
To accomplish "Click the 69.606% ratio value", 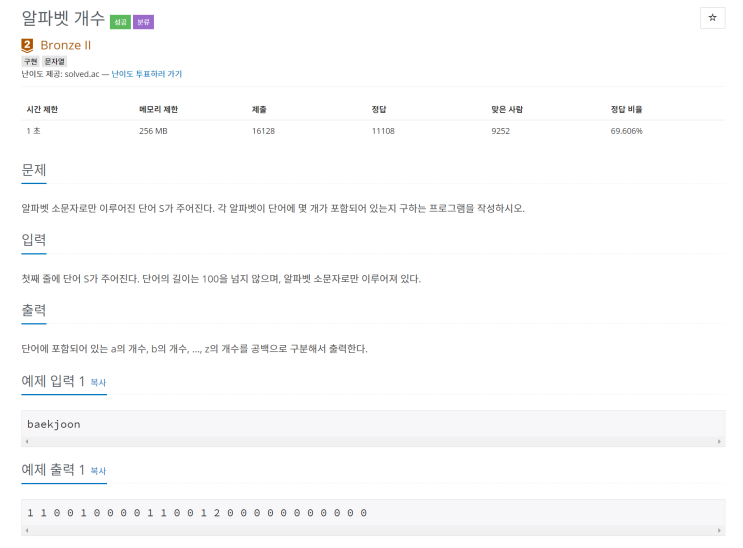I will 626,131.
